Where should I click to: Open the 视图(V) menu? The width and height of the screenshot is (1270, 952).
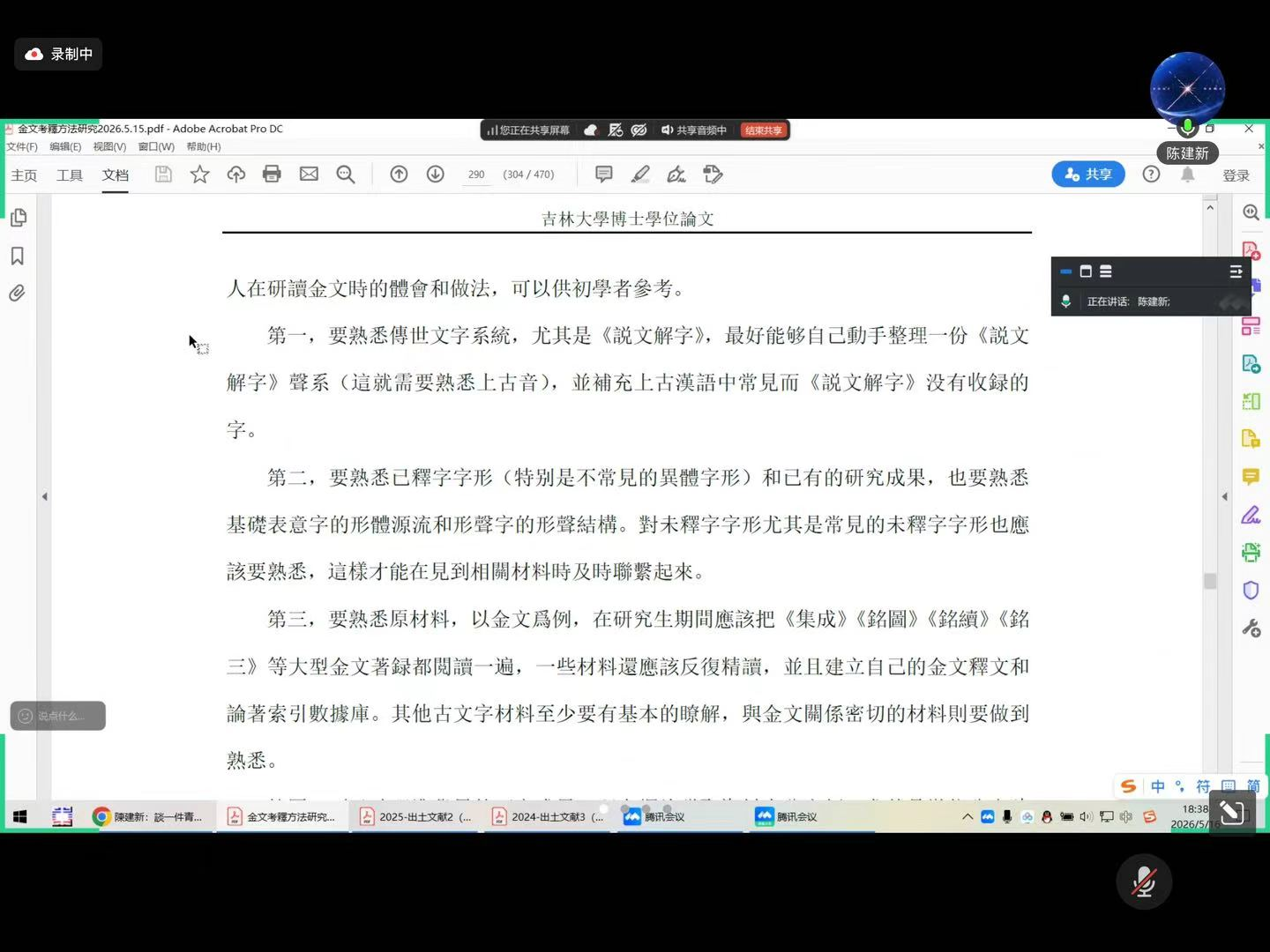tap(109, 147)
